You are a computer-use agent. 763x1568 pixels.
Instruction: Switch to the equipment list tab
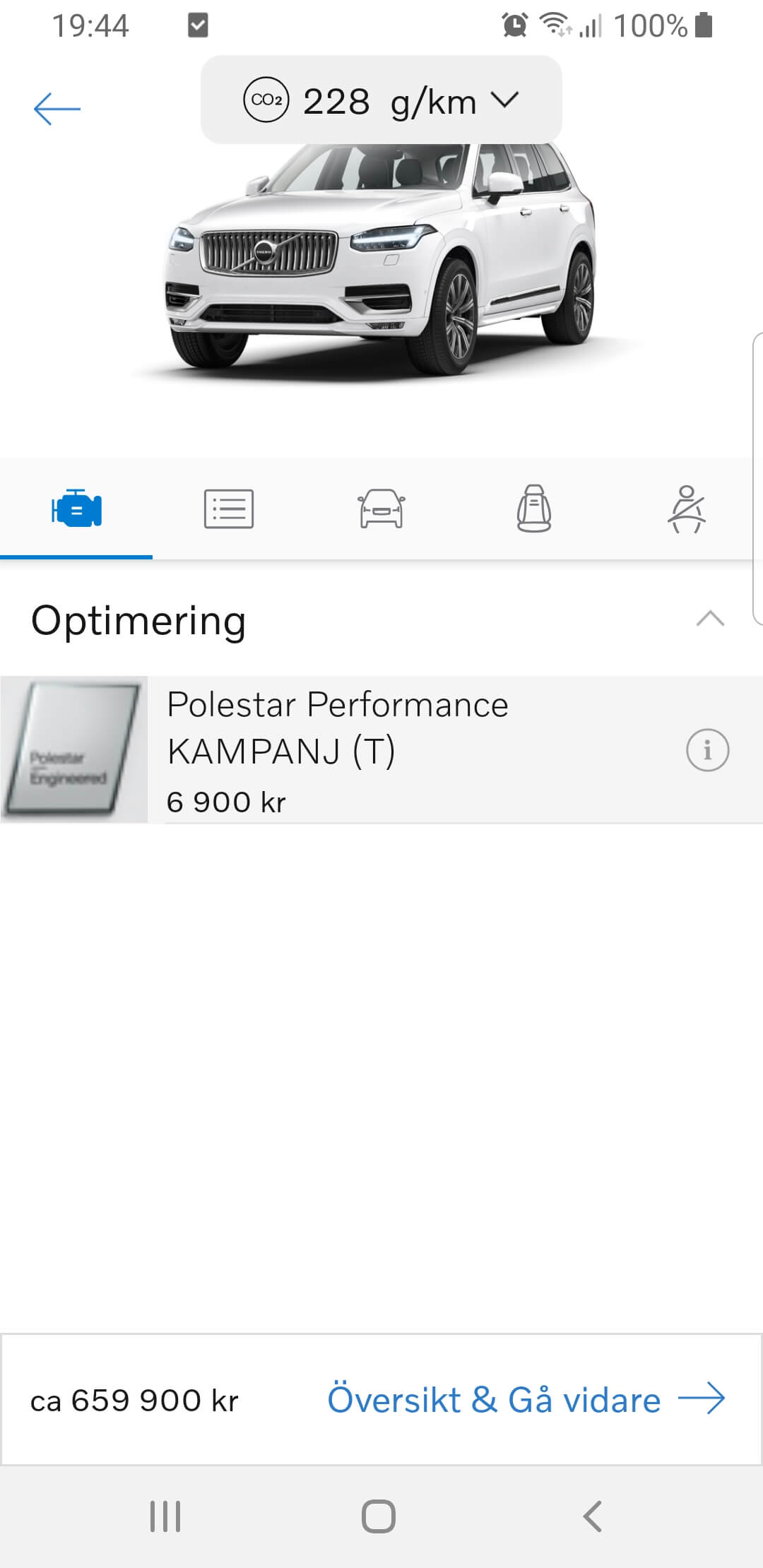[229, 509]
